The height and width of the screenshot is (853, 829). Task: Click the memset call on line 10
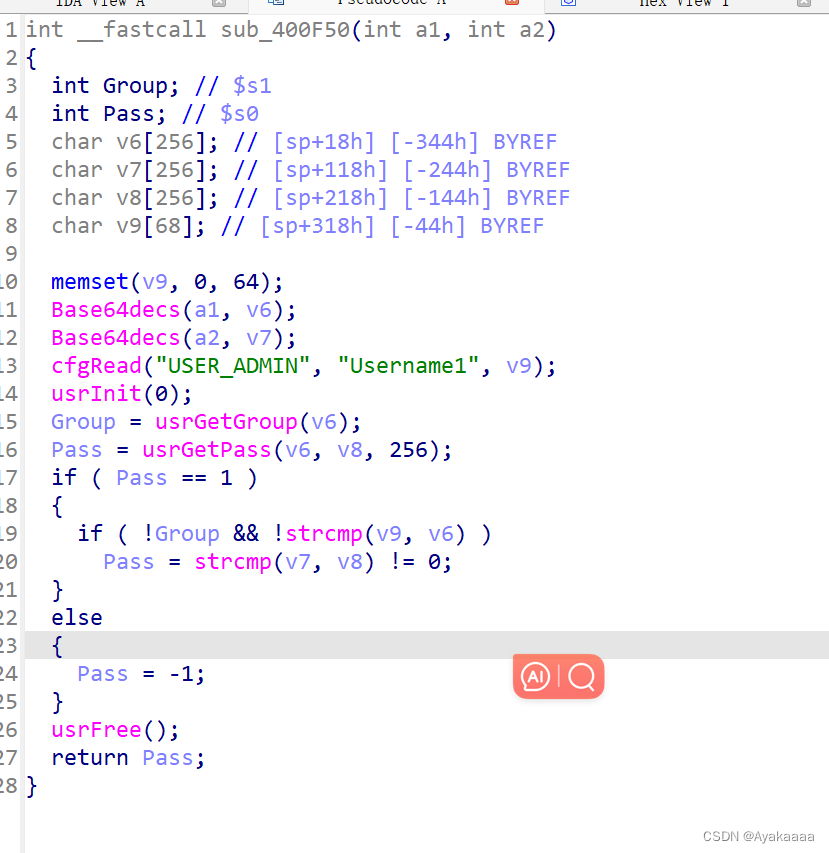click(x=90, y=282)
